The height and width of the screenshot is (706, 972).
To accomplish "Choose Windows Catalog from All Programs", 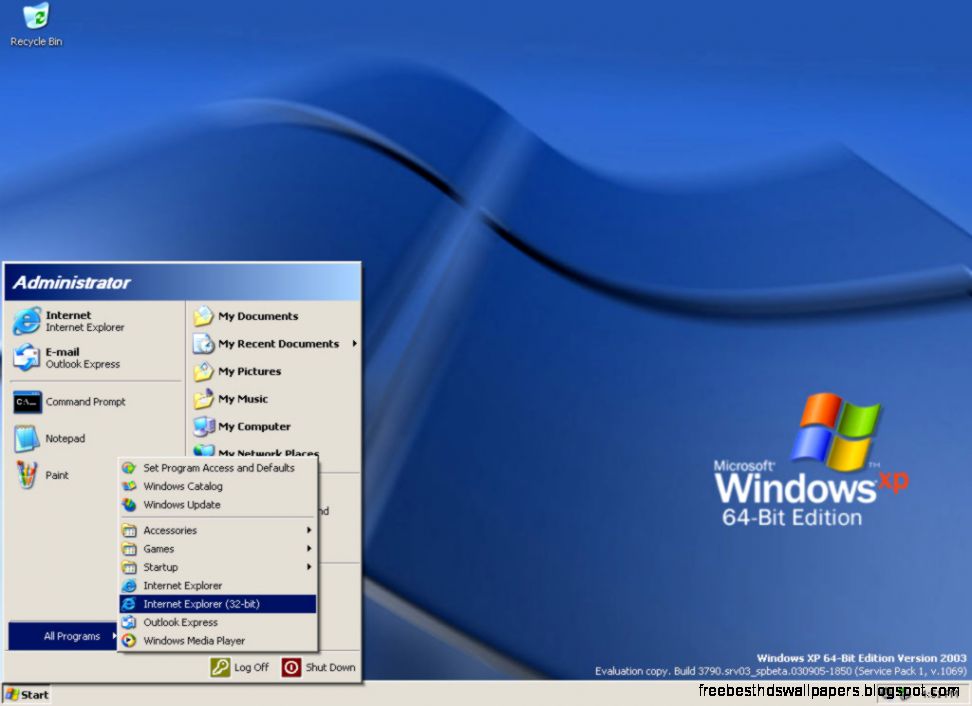I will tap(218, 486).
